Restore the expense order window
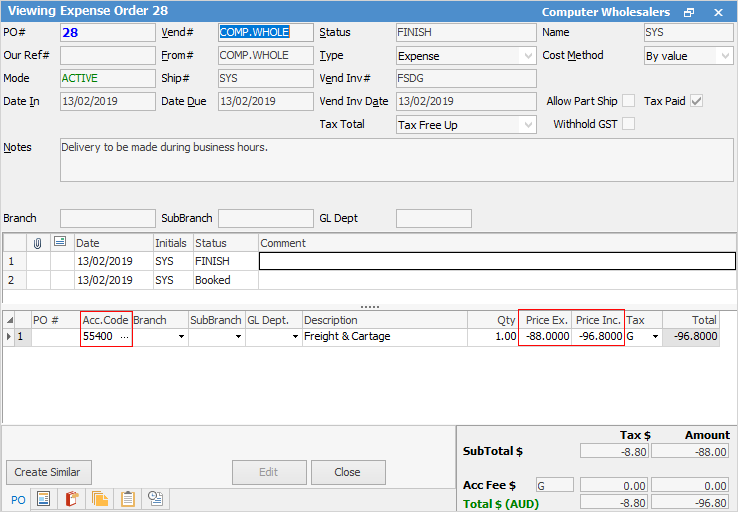 pyautogui.click(x=689, y=12)
